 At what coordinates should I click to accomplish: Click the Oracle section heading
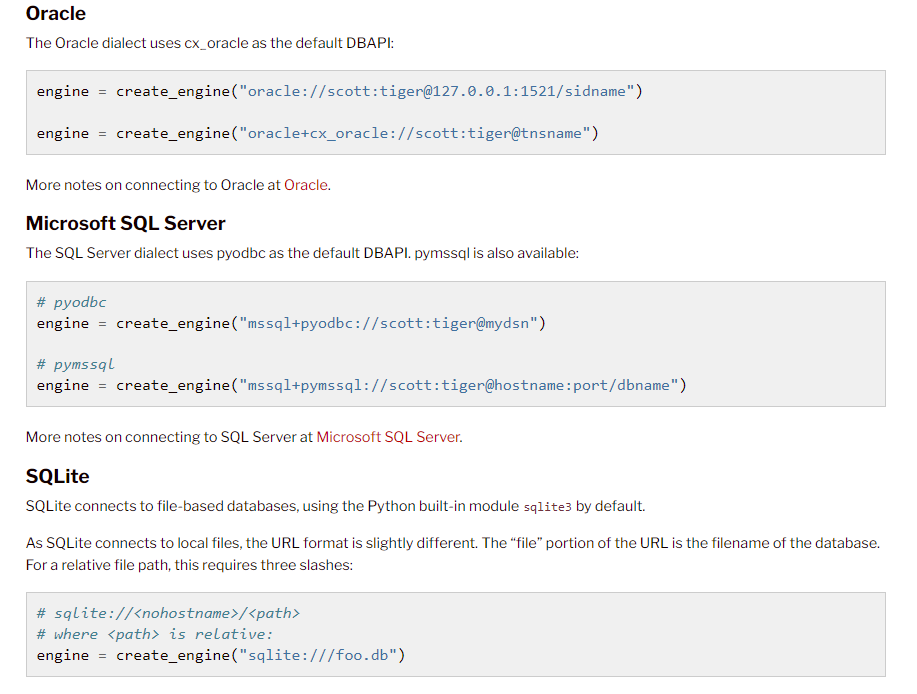pos(56,13)
